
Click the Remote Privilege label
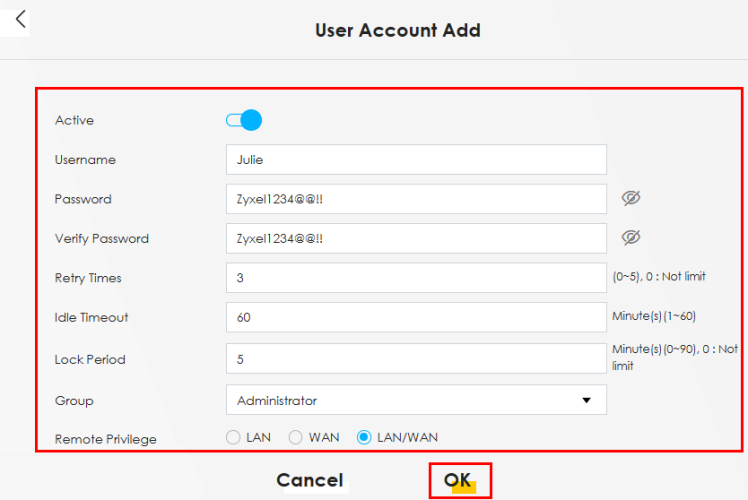[x=105, y=439]
